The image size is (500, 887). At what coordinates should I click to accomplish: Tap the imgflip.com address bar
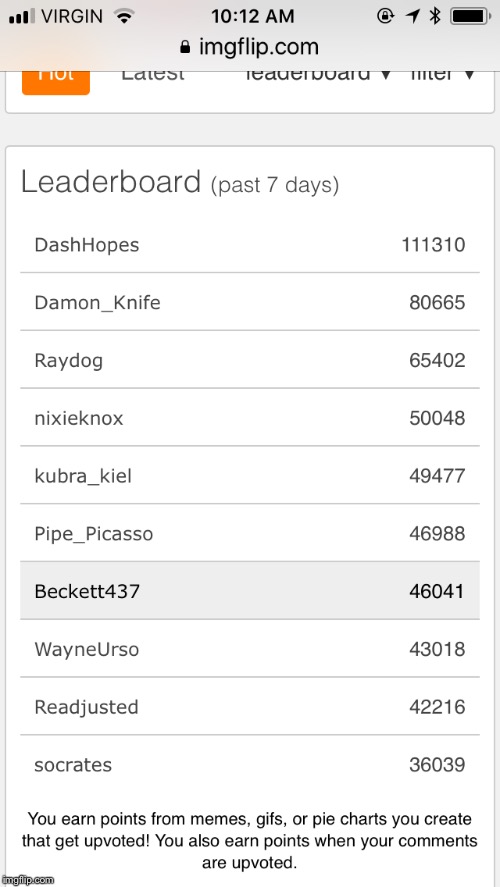tap(250, 47)
